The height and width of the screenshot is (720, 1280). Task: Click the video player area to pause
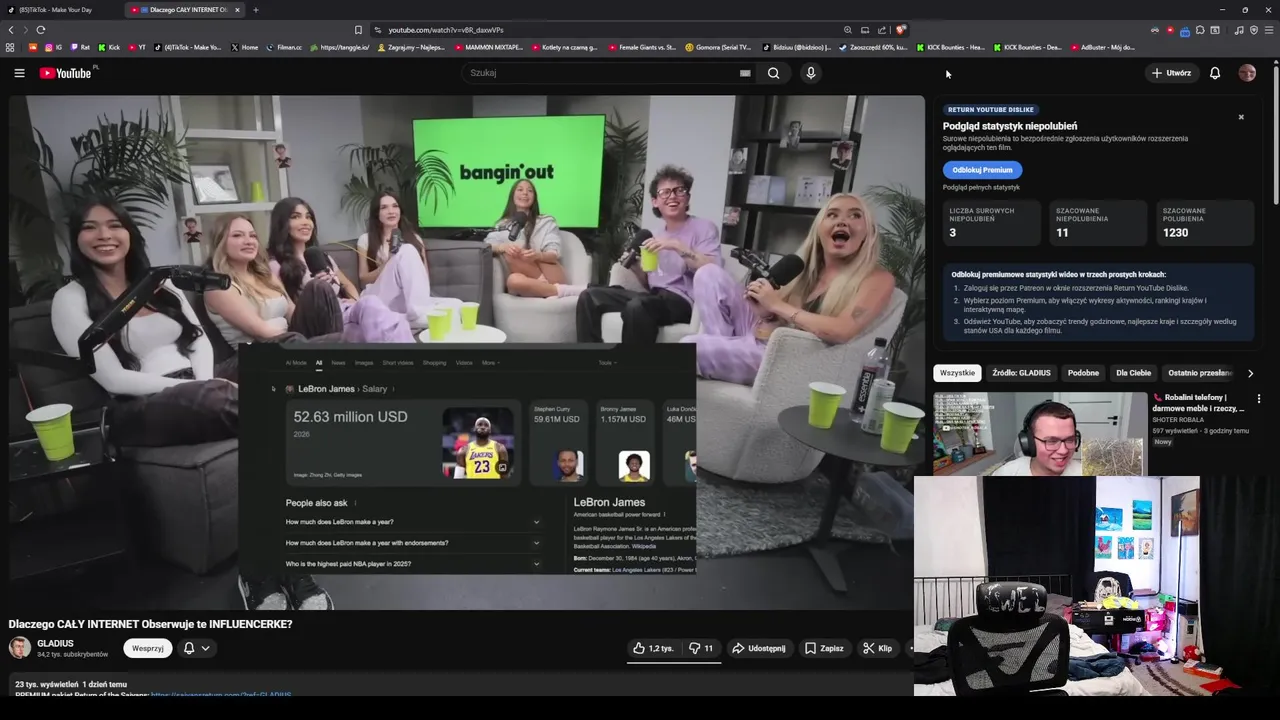[x=467, y=352]
